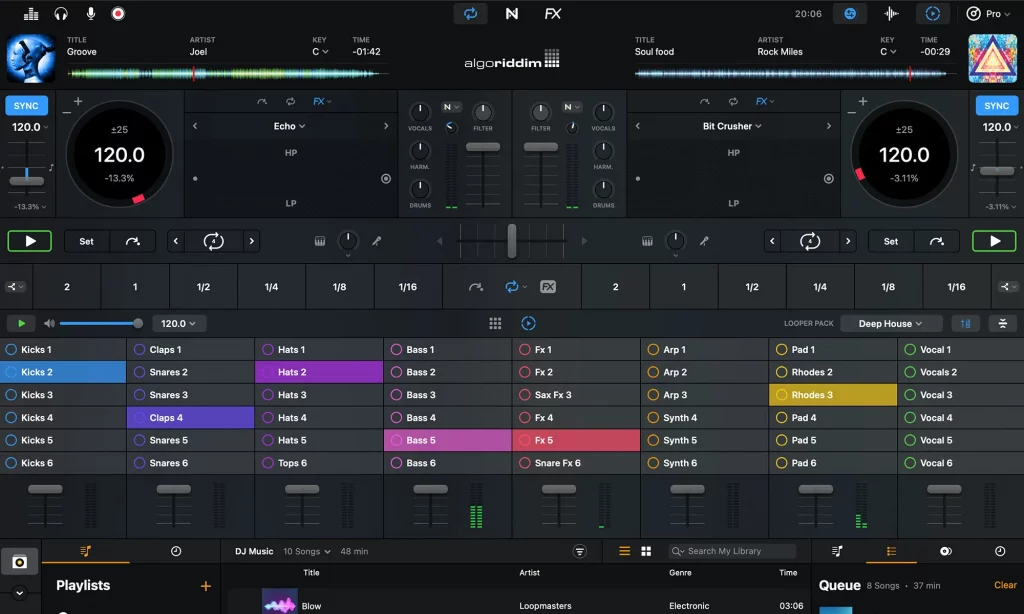This screenshot has width=1024, height=614.
Task: Toggle the Neural Mix icon in the top bar
Action: [513, 14]
